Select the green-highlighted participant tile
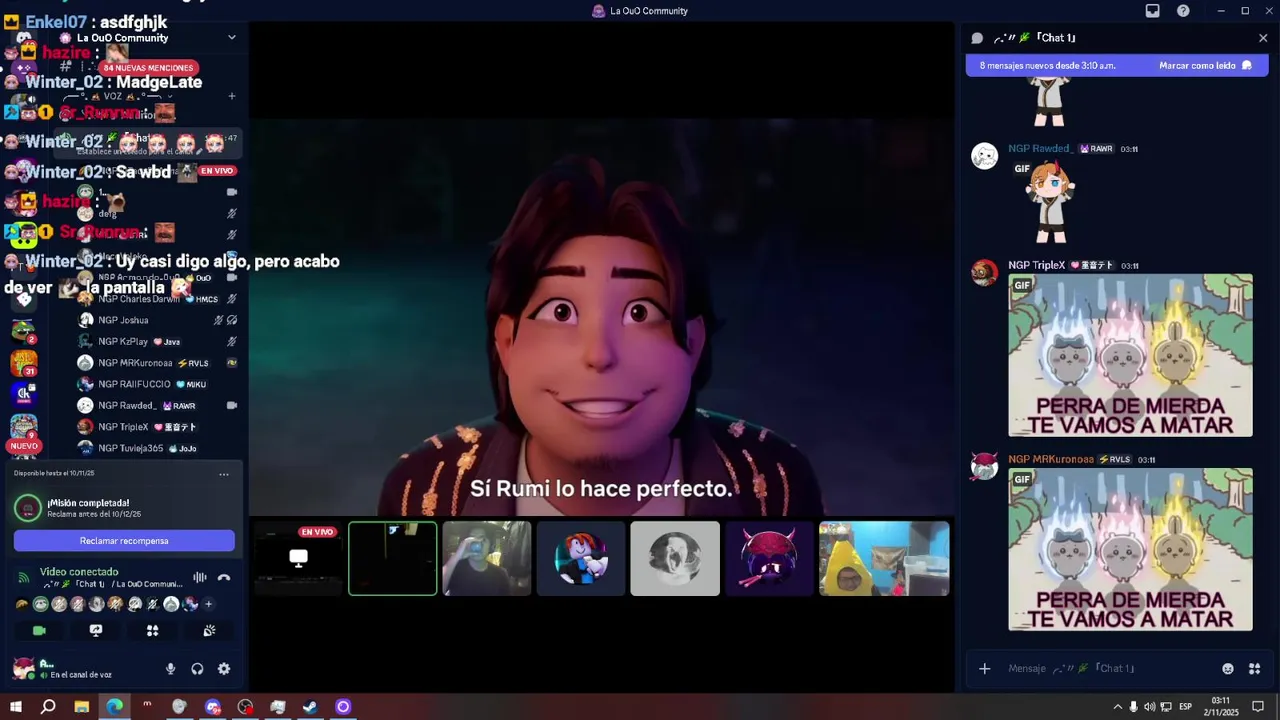The width and height of the screenshot is (1280, 720). (393, 558)
